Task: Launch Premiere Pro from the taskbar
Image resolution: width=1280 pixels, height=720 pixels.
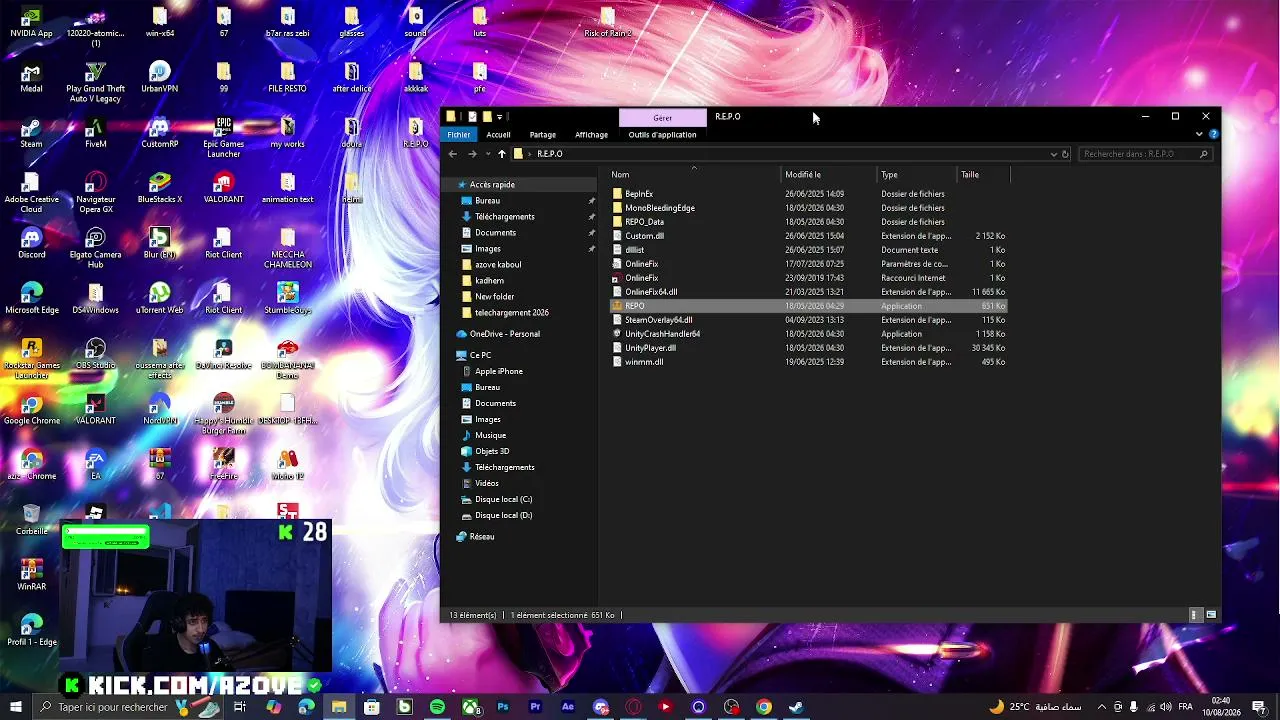Action: 535,707
